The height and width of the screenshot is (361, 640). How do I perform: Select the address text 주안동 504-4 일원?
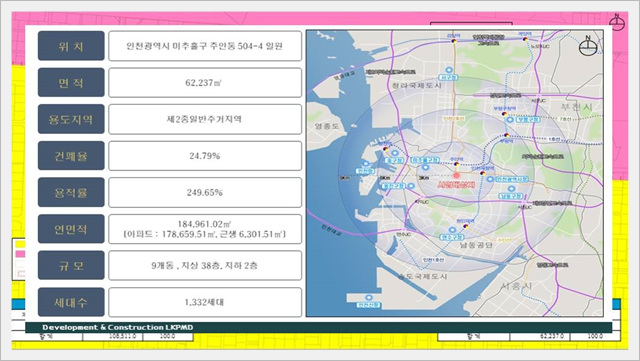point(246,46)
